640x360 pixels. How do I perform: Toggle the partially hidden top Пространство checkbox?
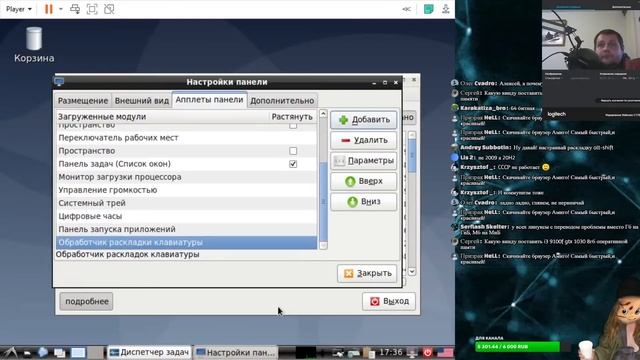[293, 126]
